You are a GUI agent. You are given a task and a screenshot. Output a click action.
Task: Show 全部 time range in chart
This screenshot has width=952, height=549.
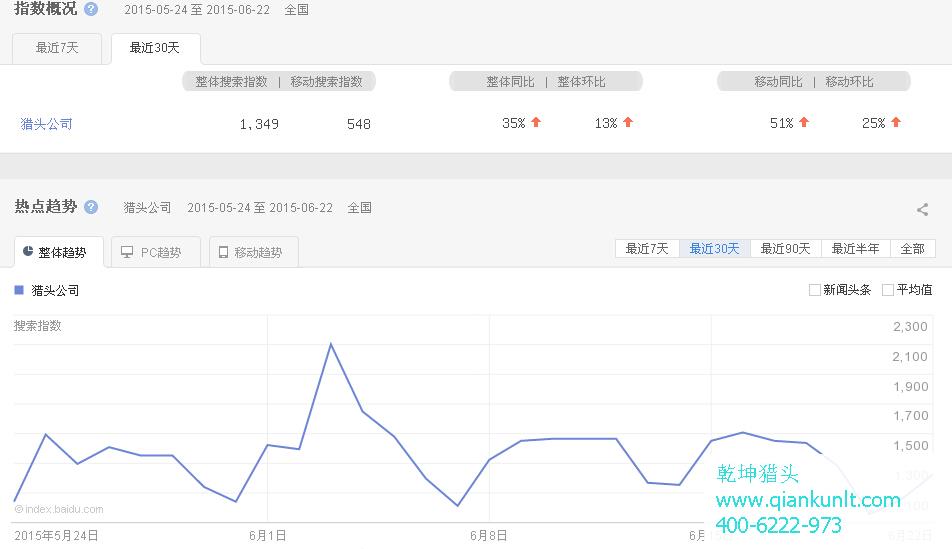click(912, 249)
